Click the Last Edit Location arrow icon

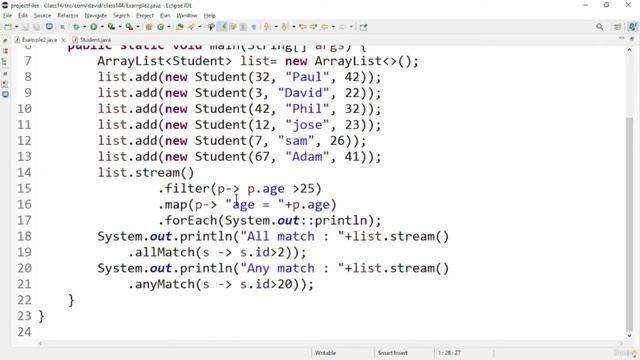[302, 27]
